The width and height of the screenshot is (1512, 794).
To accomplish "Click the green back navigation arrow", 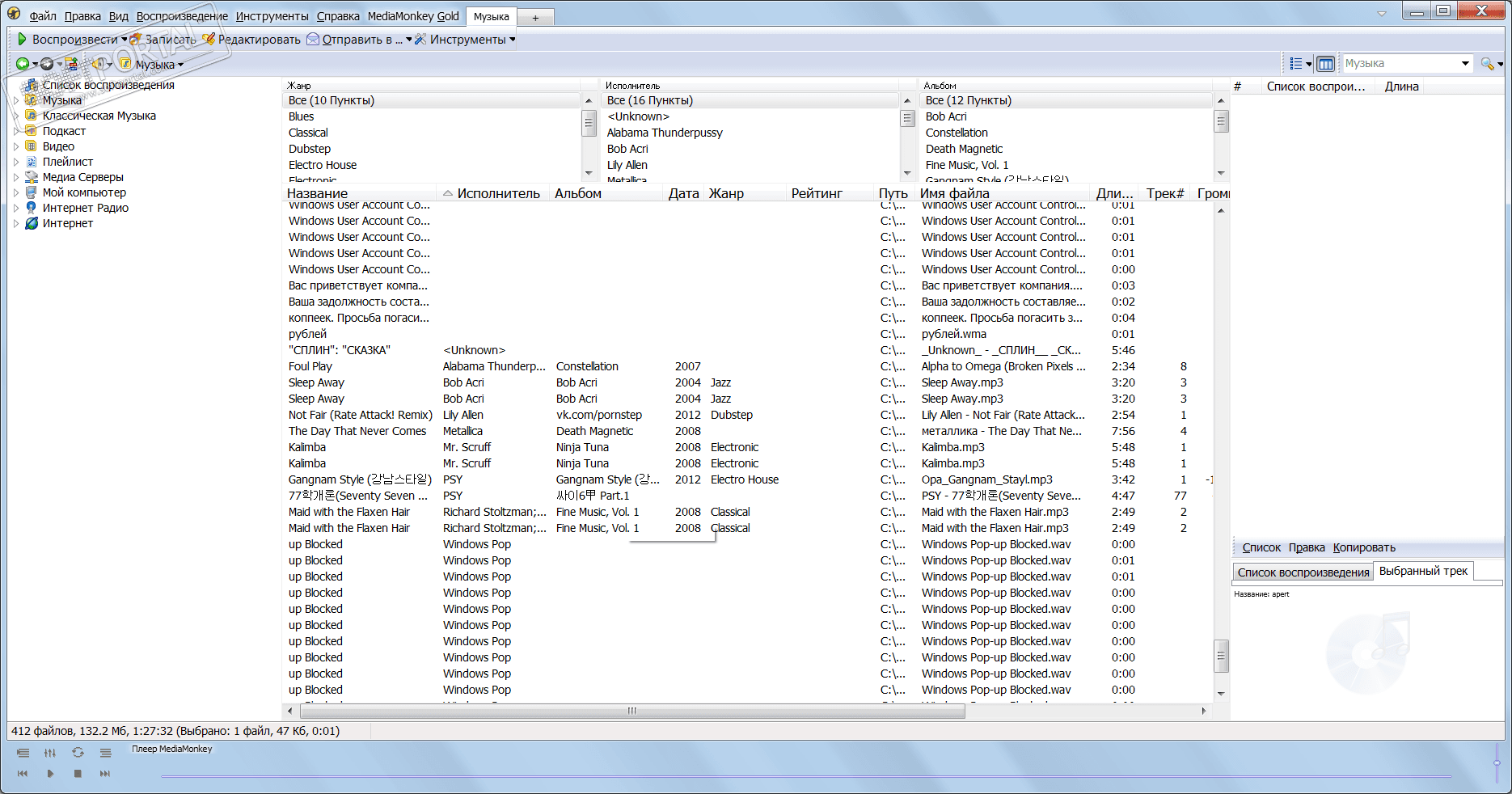I will point(23,64).
